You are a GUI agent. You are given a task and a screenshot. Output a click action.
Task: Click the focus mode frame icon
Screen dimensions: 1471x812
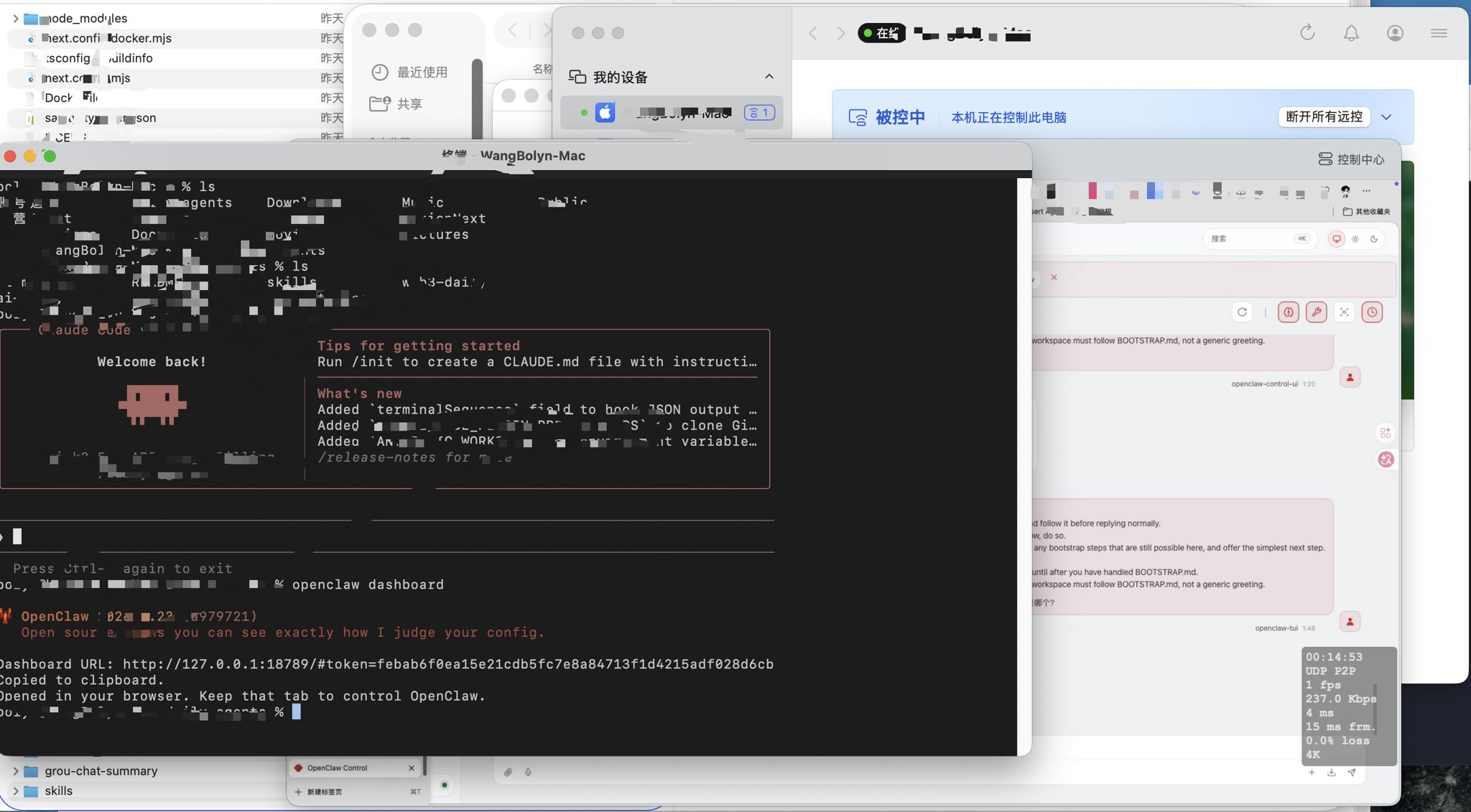point(1345,312)
